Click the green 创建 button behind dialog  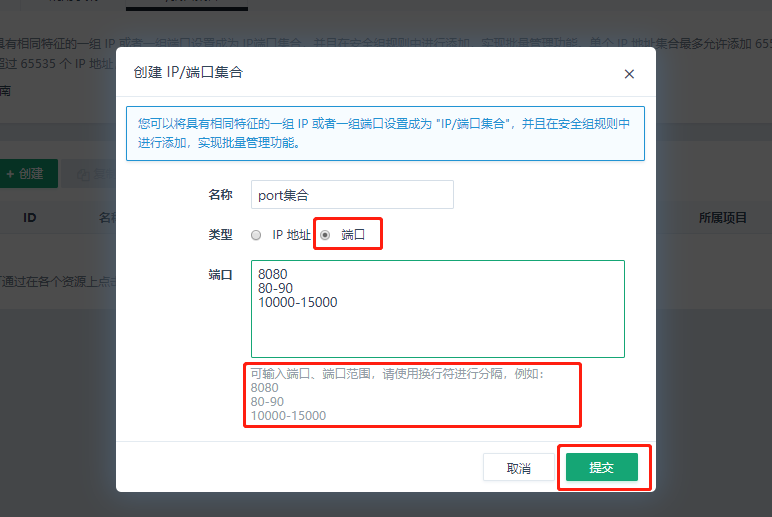[x=27, y=174]
